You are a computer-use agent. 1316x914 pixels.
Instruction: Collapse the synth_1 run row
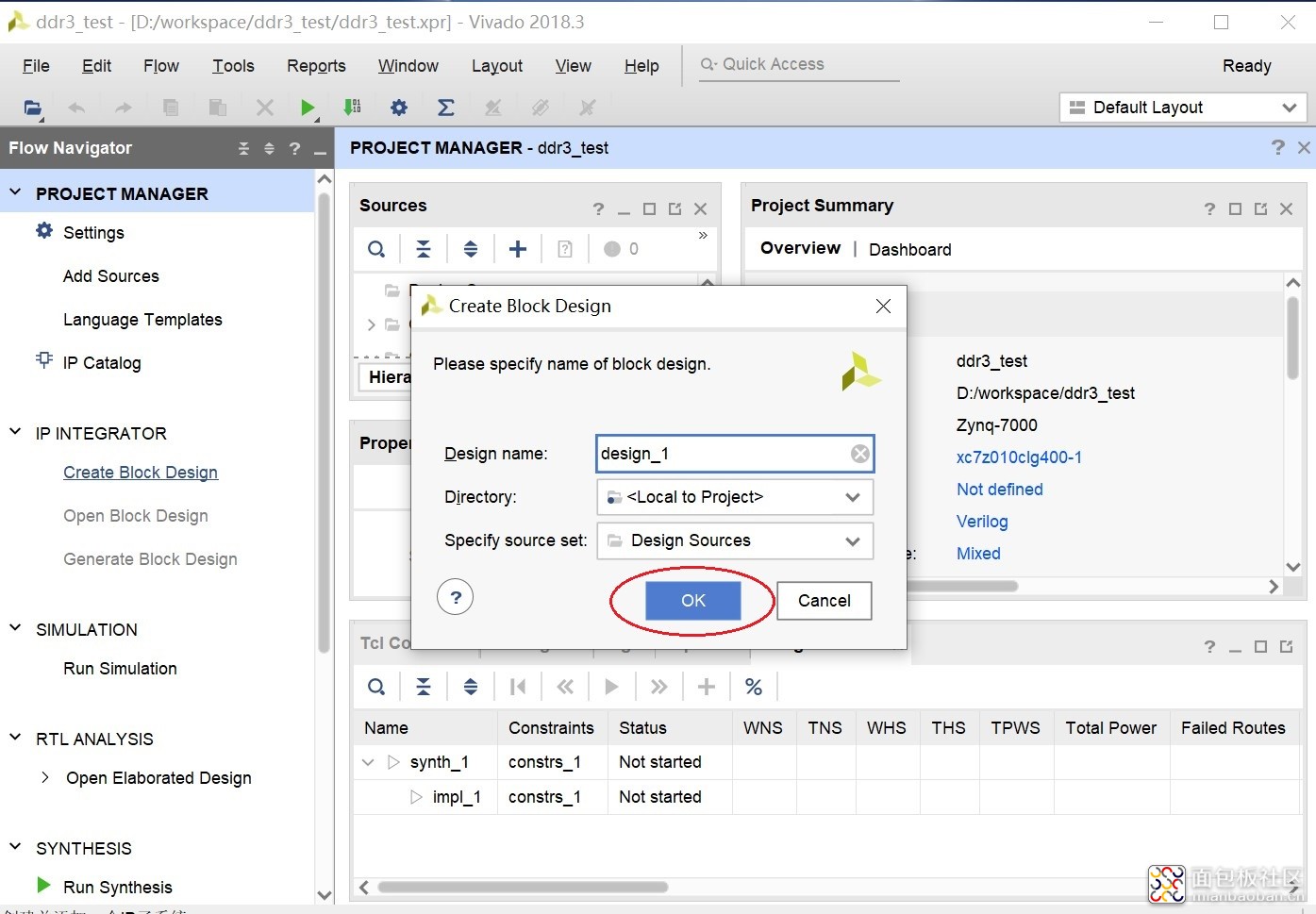368,762
